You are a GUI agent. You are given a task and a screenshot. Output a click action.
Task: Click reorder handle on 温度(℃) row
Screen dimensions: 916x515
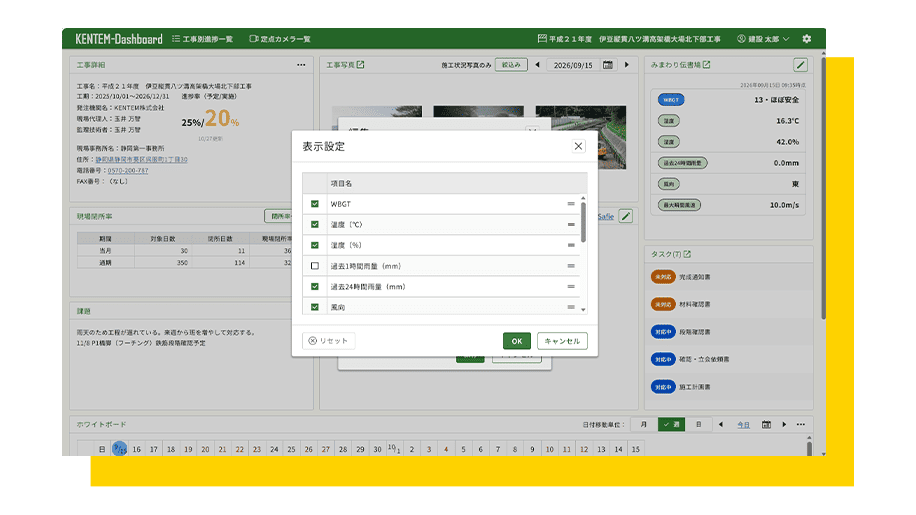571,224
